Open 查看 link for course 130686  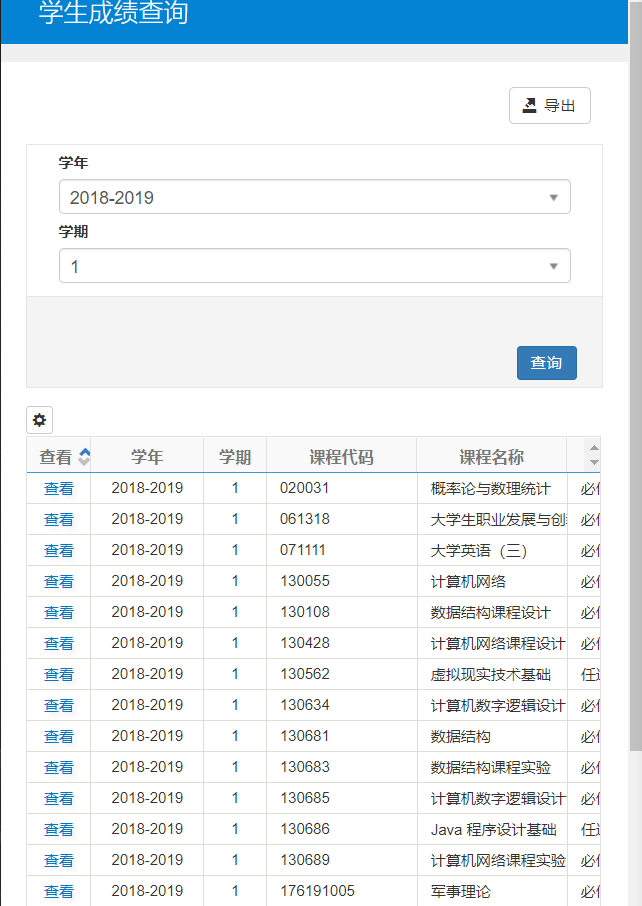point(59,830)
